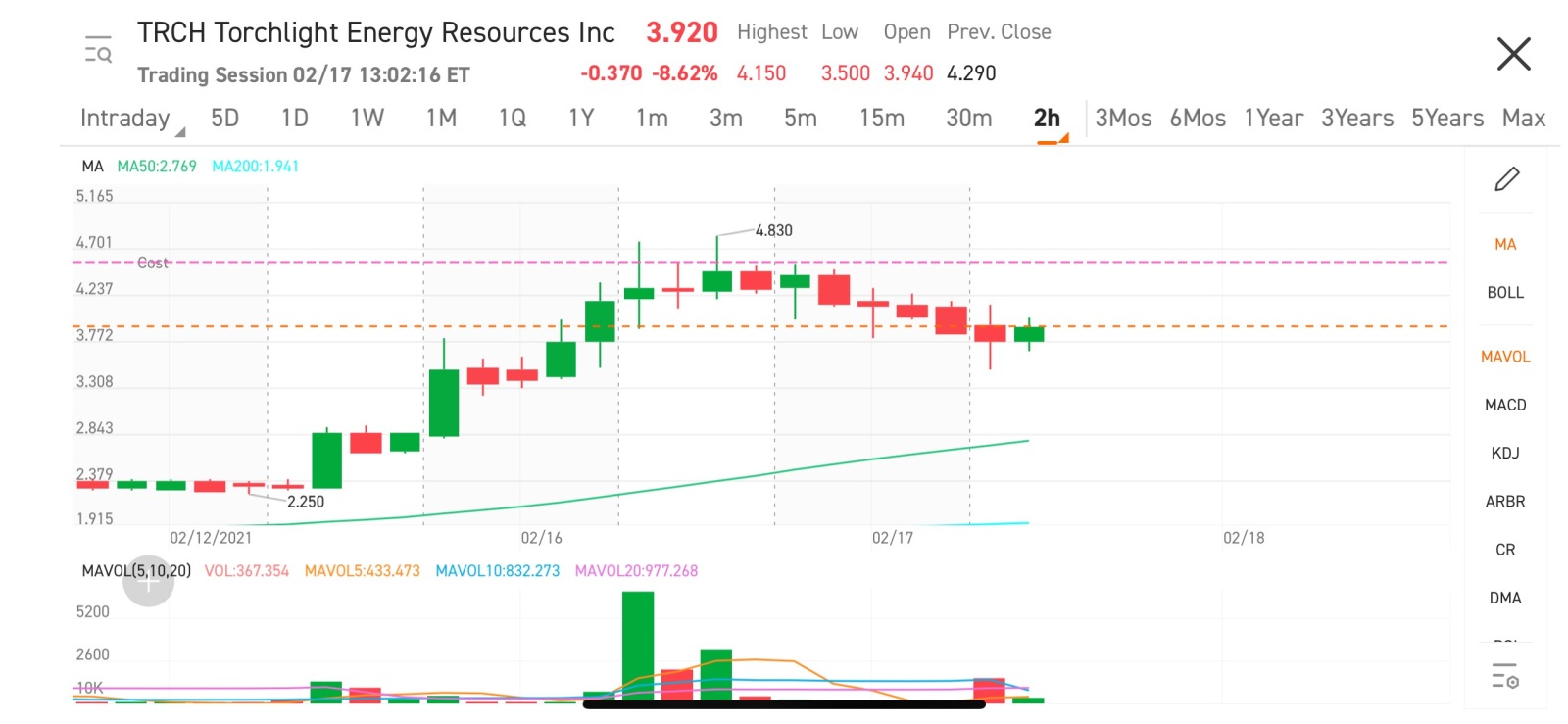Click the -8.62% change value
Screen dimensions: 1568x724
pos(685,73)
